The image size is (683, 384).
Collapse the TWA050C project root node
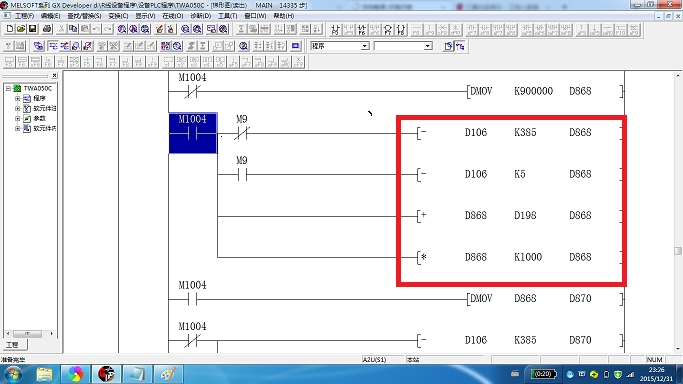pyautogui.click(x=8, y=88)
